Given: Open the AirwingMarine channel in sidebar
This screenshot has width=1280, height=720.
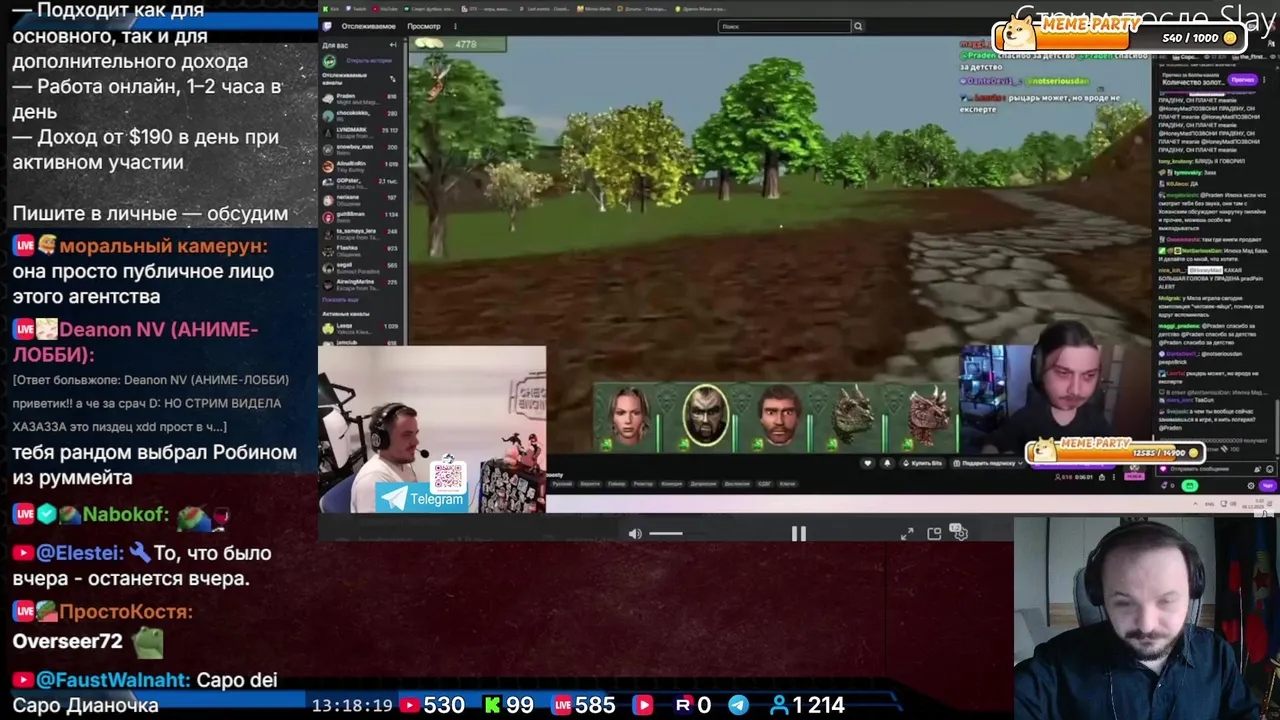Looking at the screenshot, I should [x=362, y=285].
